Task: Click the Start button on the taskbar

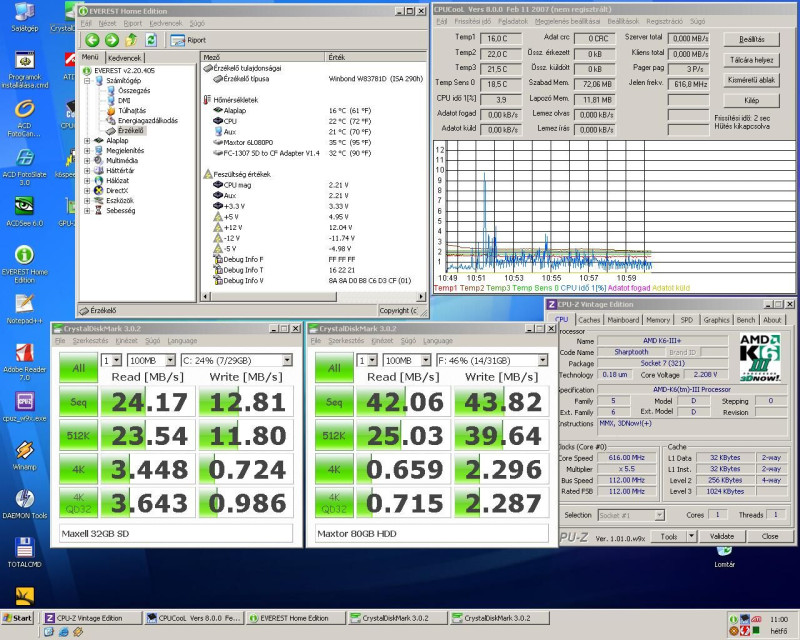Action: point(18,618)
